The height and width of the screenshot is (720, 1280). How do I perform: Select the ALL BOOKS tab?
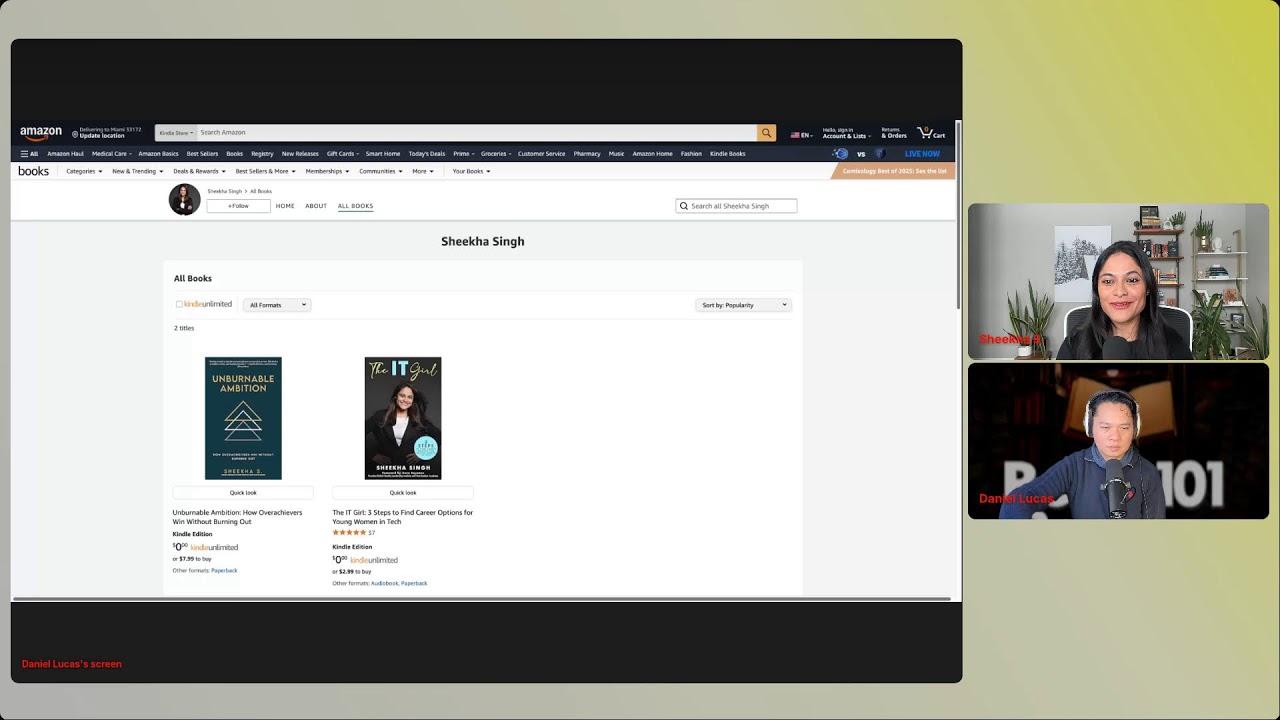355,206
